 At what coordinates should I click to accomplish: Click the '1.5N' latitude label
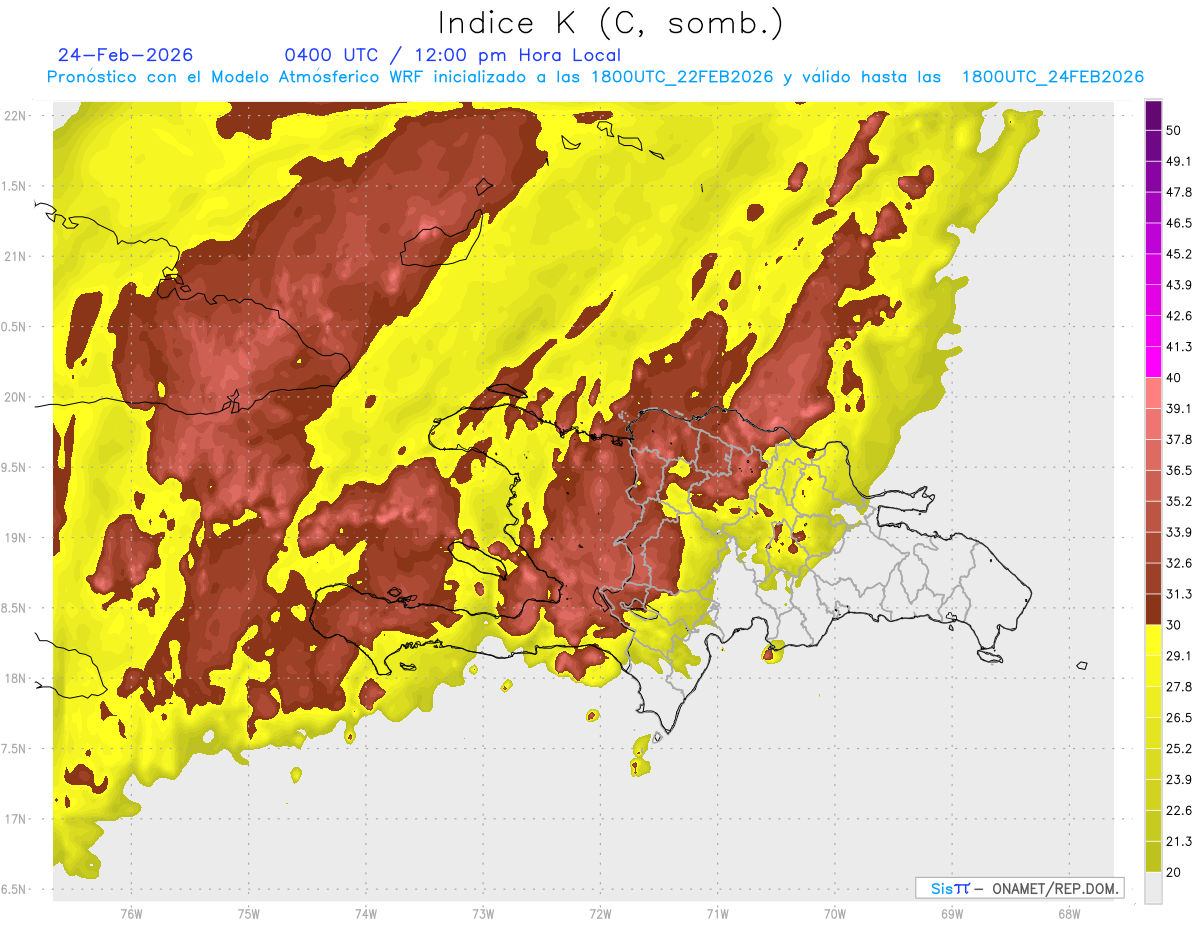pyautogui.click(x=14, y=186)
